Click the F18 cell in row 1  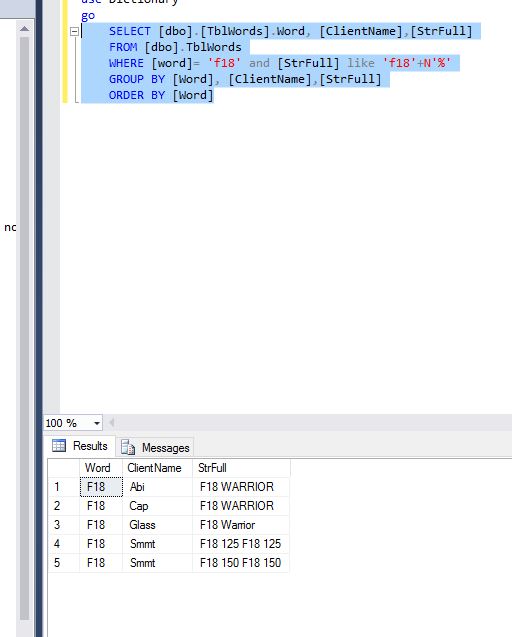(101, 487)
